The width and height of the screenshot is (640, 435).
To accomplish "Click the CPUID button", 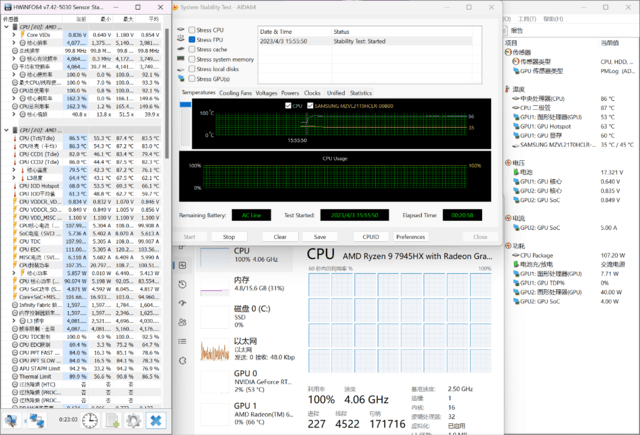I will (370, 237).
